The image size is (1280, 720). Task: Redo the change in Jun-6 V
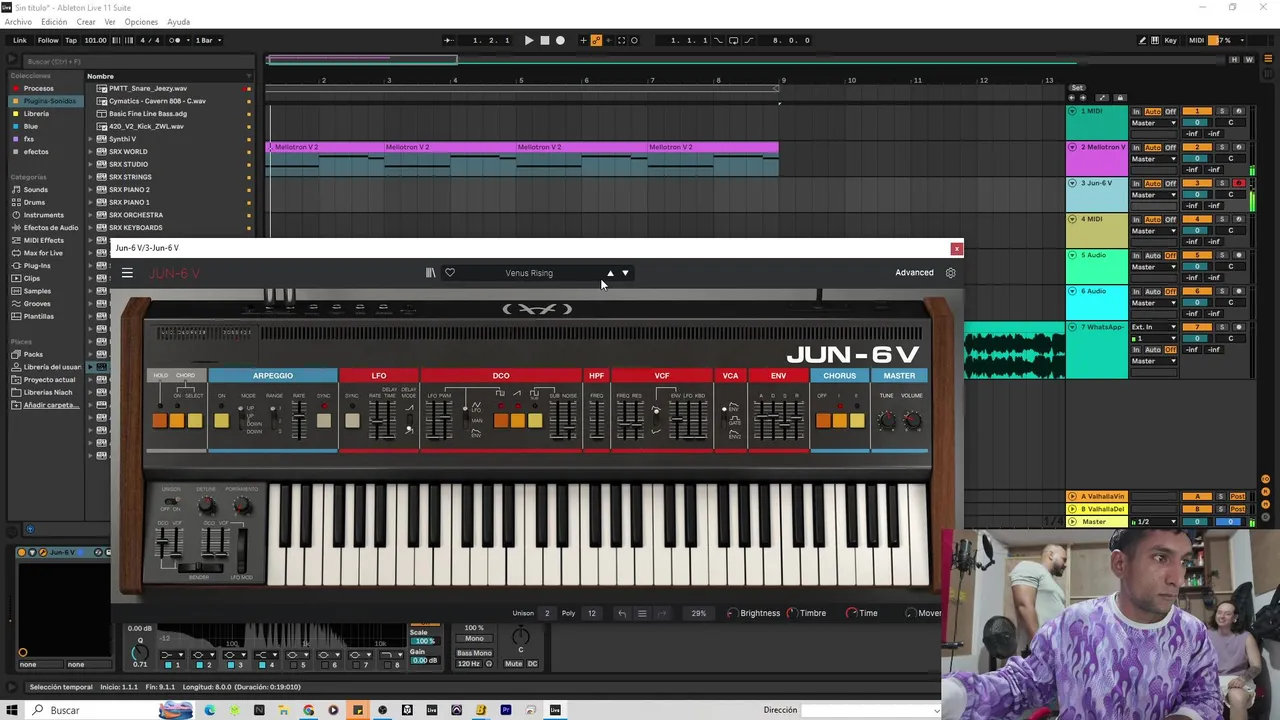pyautogui.click(x=662, y=613)
